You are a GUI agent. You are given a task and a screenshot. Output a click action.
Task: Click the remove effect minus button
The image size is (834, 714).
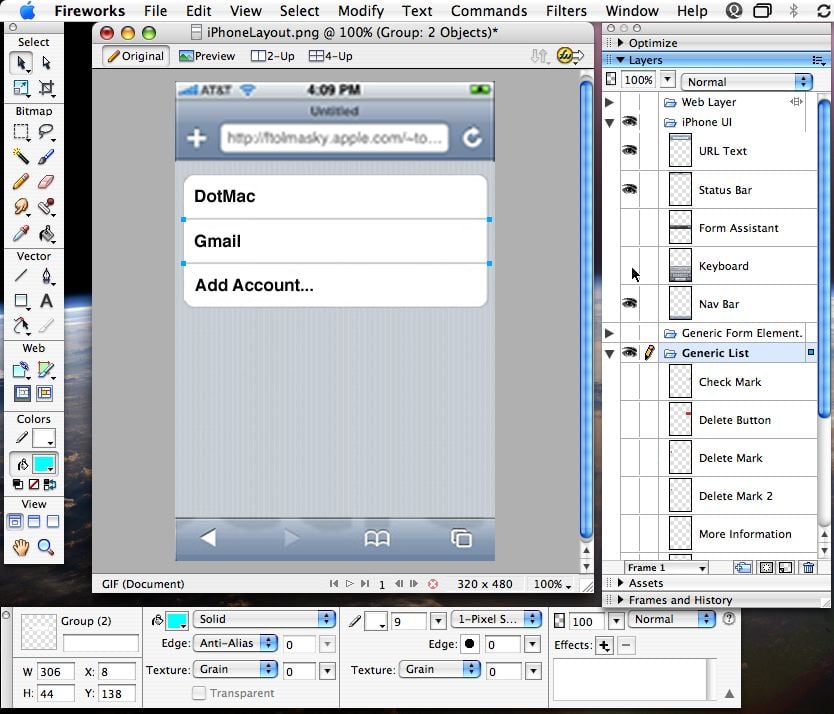coord(626,645)
